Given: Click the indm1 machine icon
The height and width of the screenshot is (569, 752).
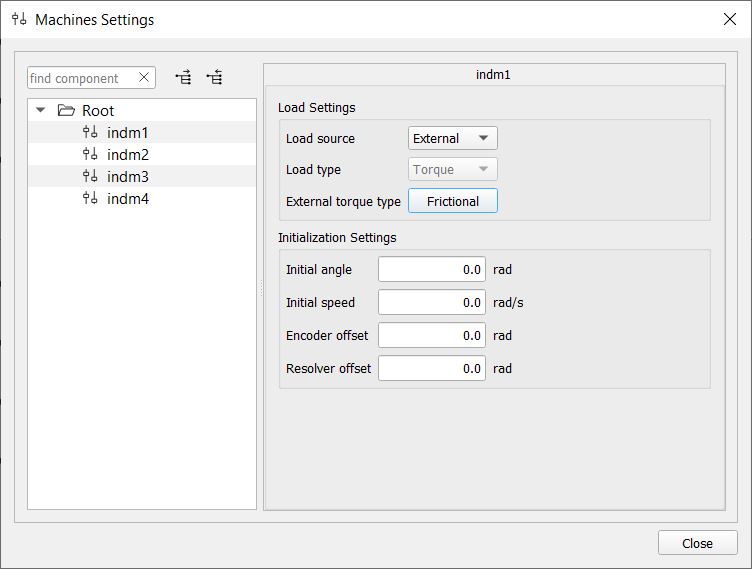Looking at the screenshot, I should pos(90,133).
